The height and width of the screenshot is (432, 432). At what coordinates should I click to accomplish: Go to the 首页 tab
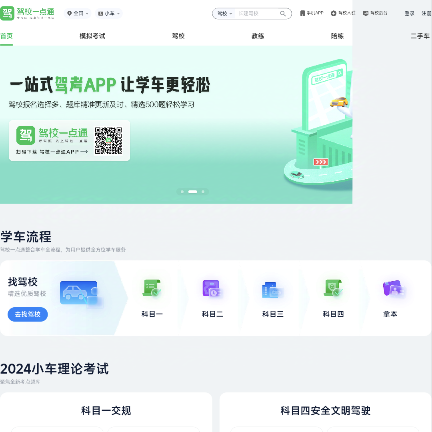point(6,36)
